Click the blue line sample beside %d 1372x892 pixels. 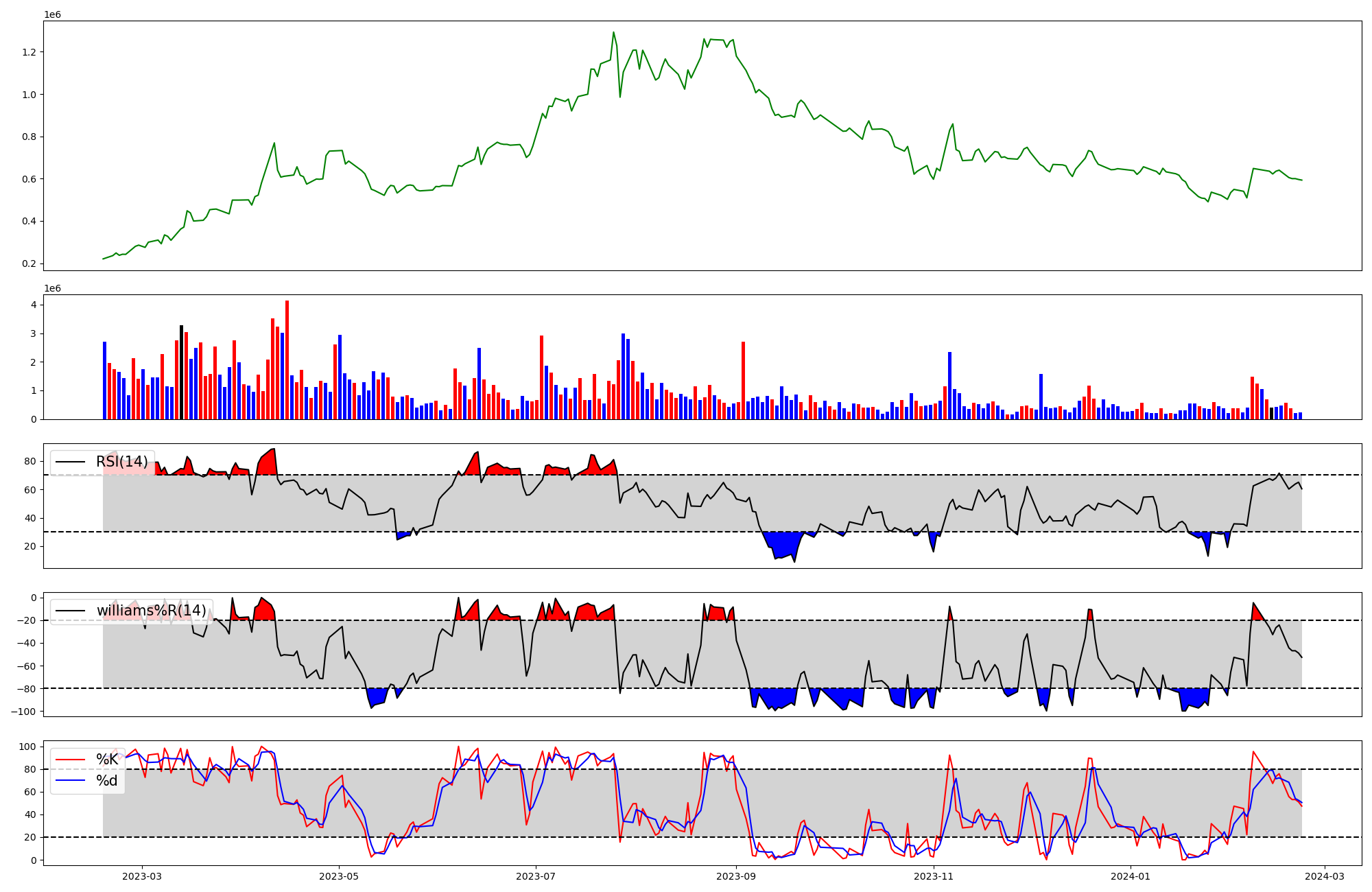pyautogui.click(x=70, y=781)
